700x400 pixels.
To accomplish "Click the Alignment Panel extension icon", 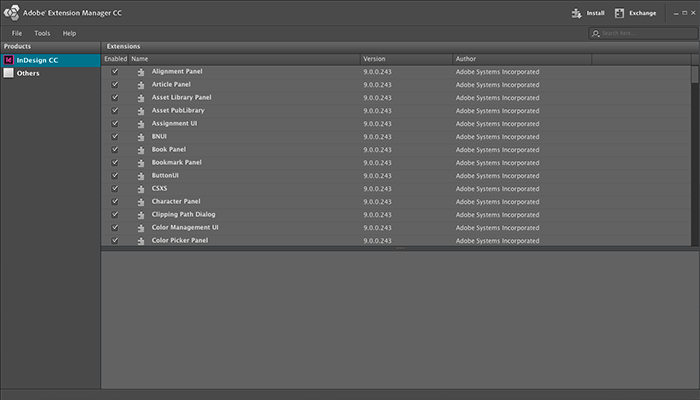I will [141, 72].
